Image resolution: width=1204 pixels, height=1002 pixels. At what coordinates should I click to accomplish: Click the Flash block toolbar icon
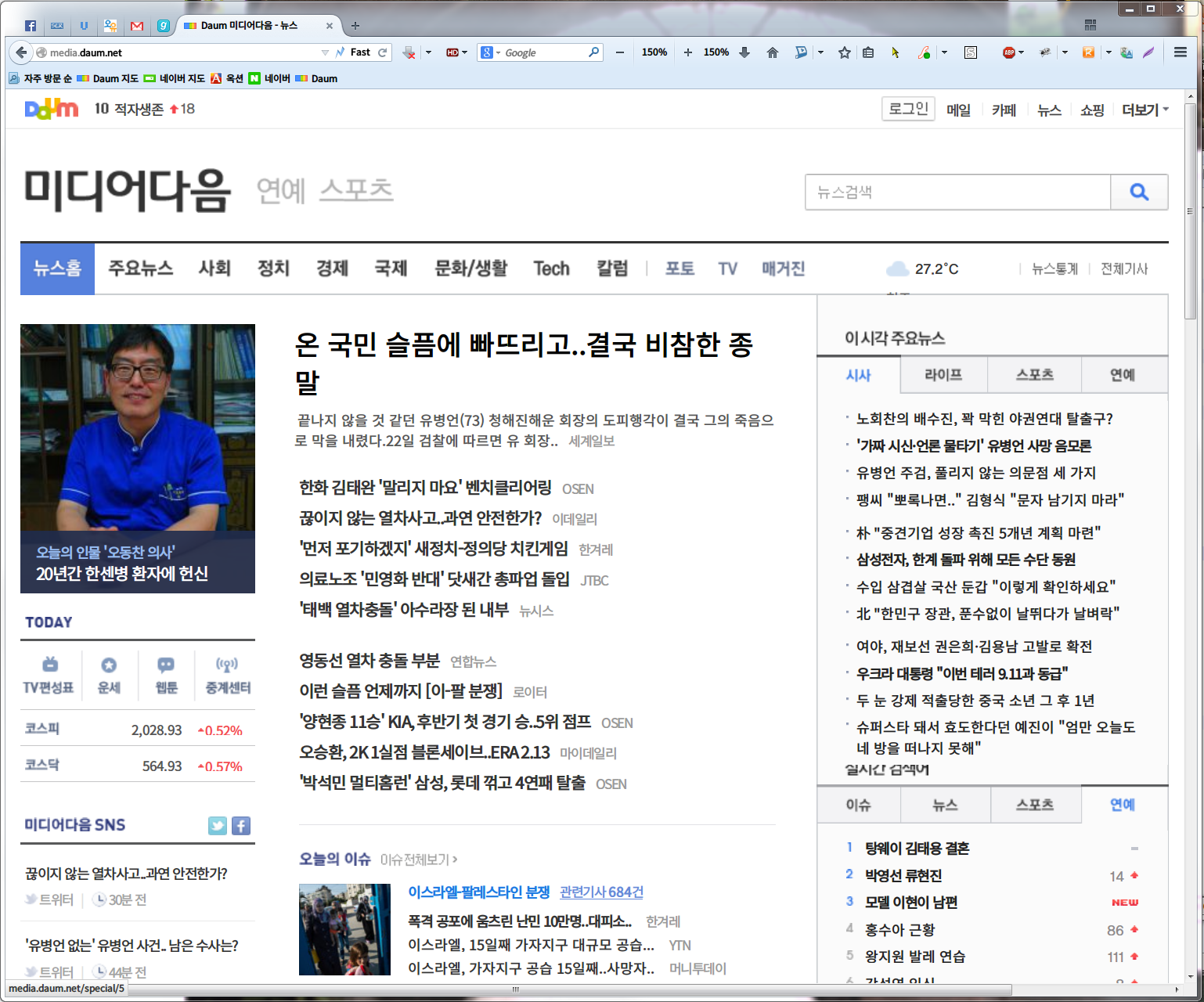click(x=925, y=52)
